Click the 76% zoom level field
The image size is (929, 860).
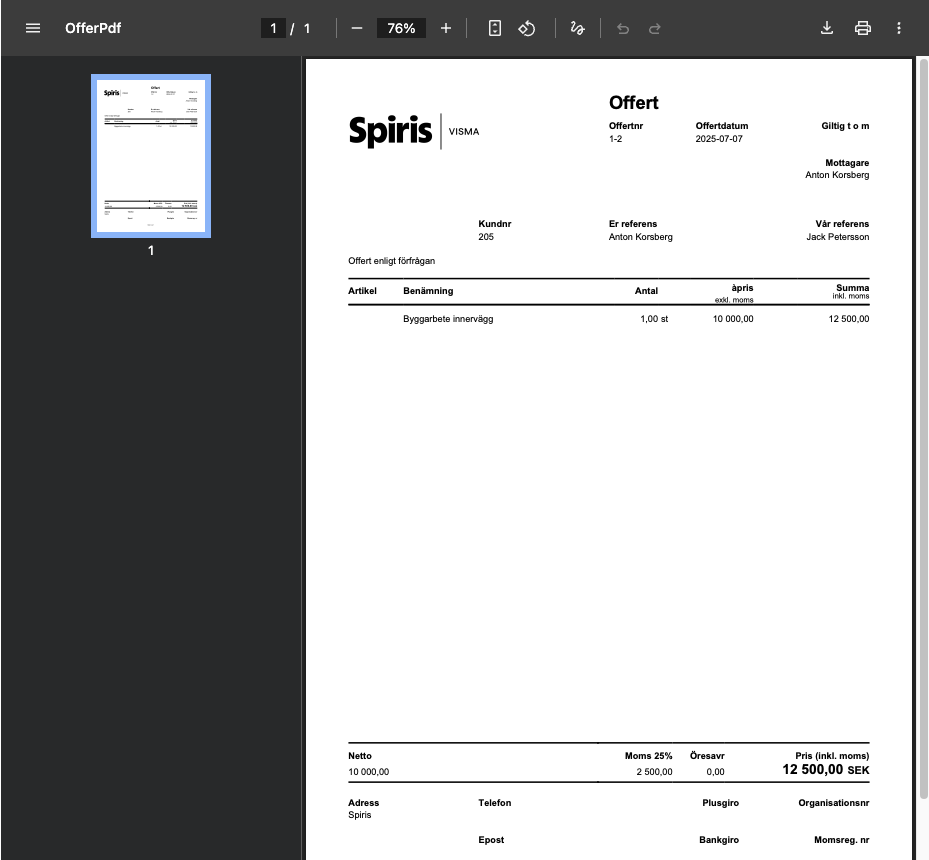point(401,28)
